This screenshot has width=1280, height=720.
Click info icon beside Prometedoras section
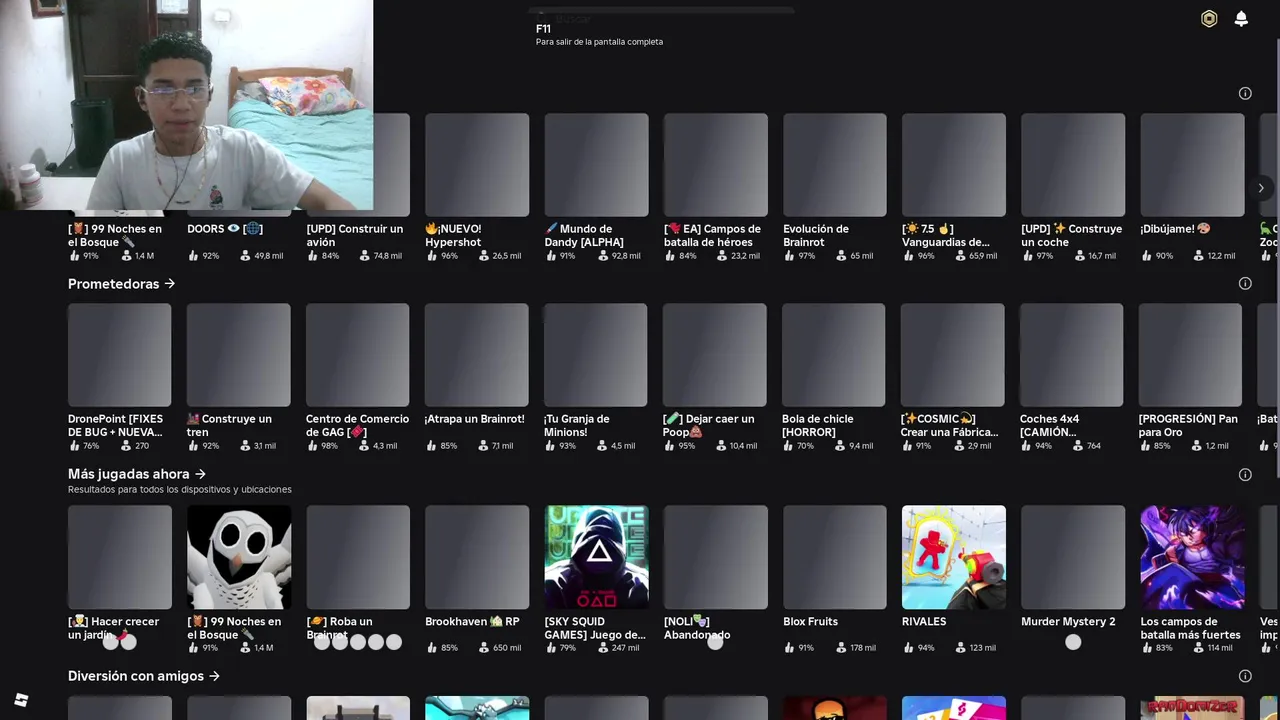point(1245,283)
